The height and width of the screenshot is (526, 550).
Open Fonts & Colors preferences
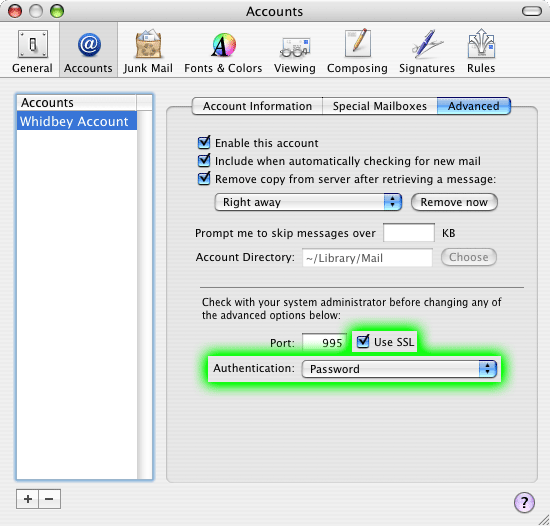tap(223, 51)
